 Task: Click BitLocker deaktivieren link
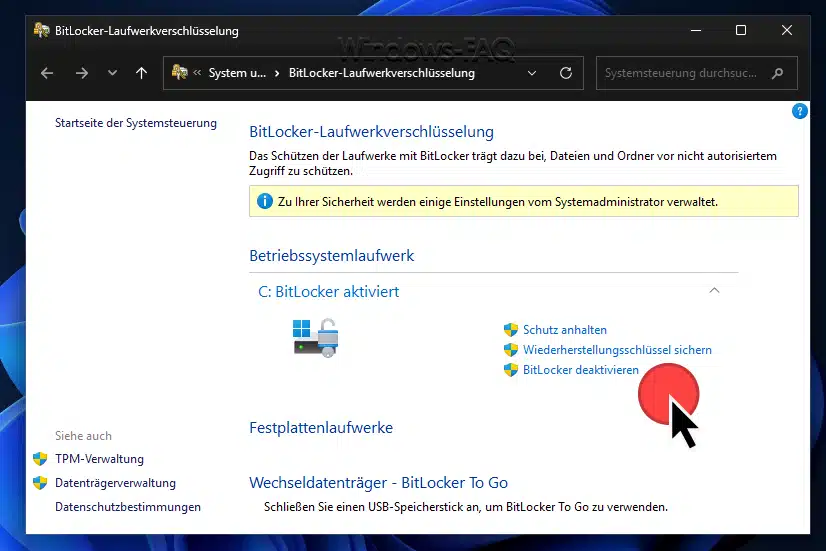581,370
